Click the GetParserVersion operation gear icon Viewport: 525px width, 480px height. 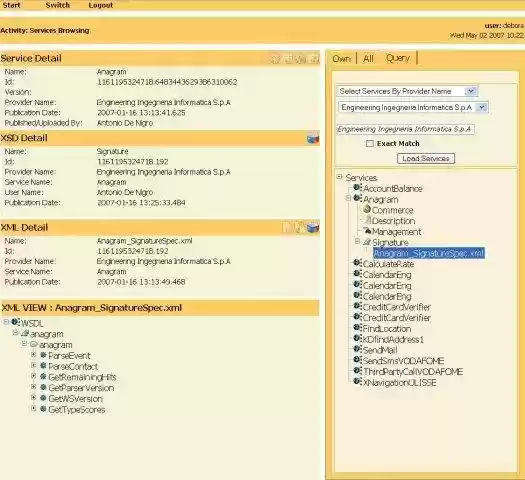43,387
